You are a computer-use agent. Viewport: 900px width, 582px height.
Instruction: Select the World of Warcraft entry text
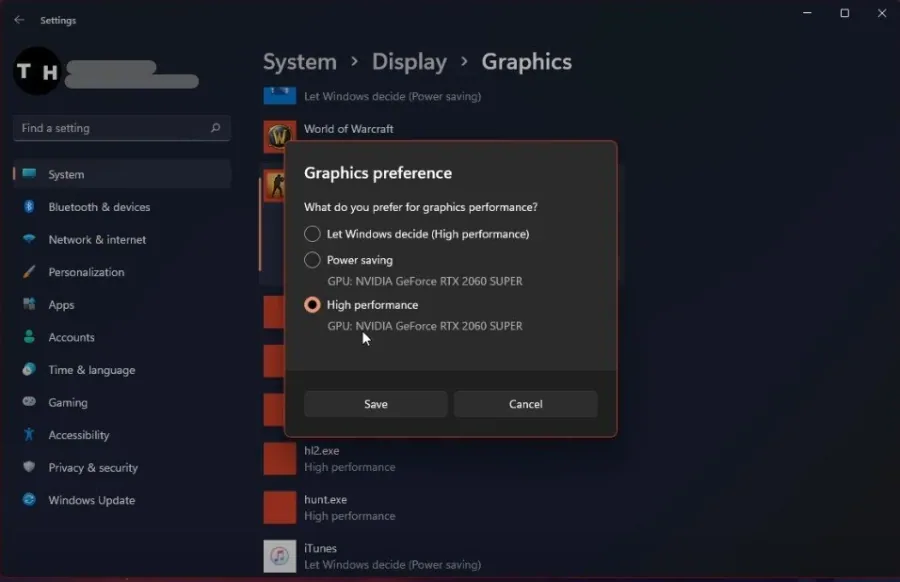[x=348, y=129]
